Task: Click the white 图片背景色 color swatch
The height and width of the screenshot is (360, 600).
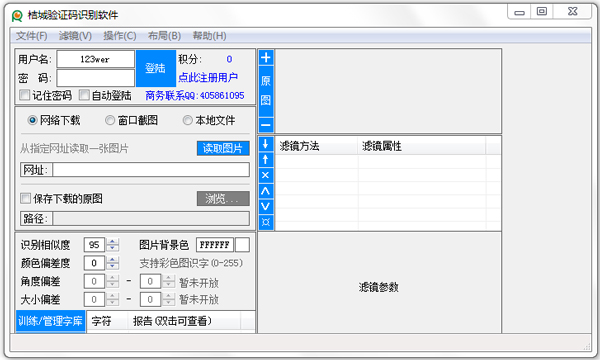Action: (242, 244)
